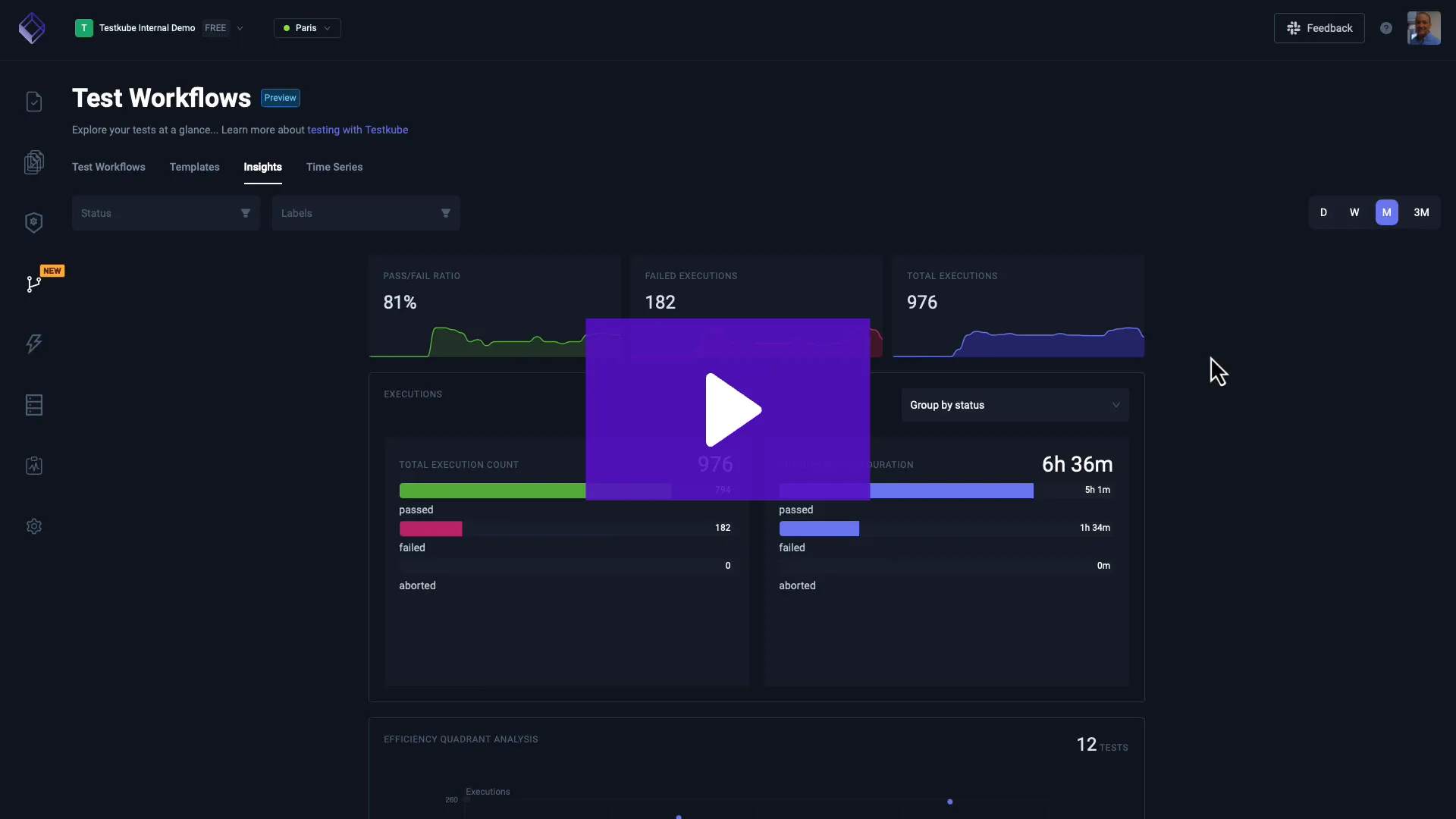Open the Status filter dropdown
Screen dimensions: 1456x819
[165, 213]
